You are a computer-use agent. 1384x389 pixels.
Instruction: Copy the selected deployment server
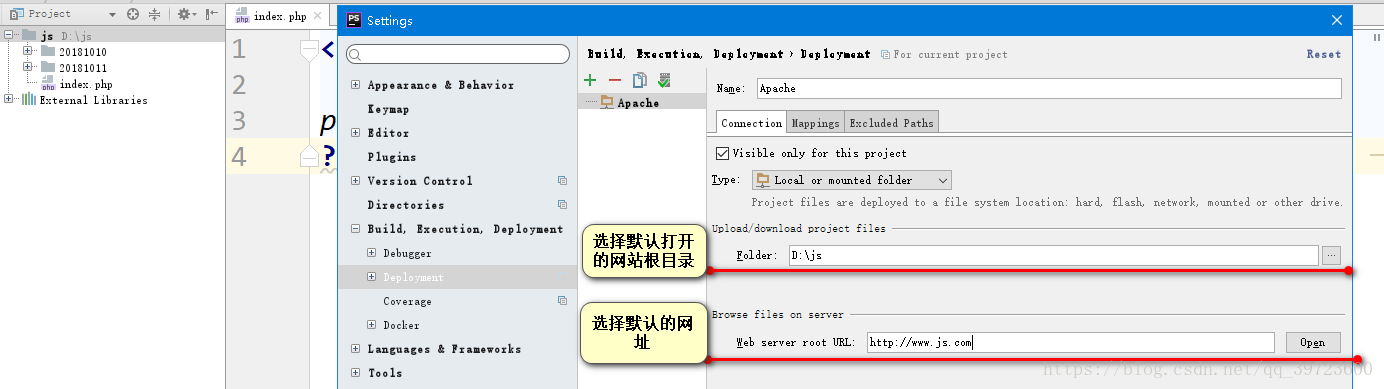[639, 80]
